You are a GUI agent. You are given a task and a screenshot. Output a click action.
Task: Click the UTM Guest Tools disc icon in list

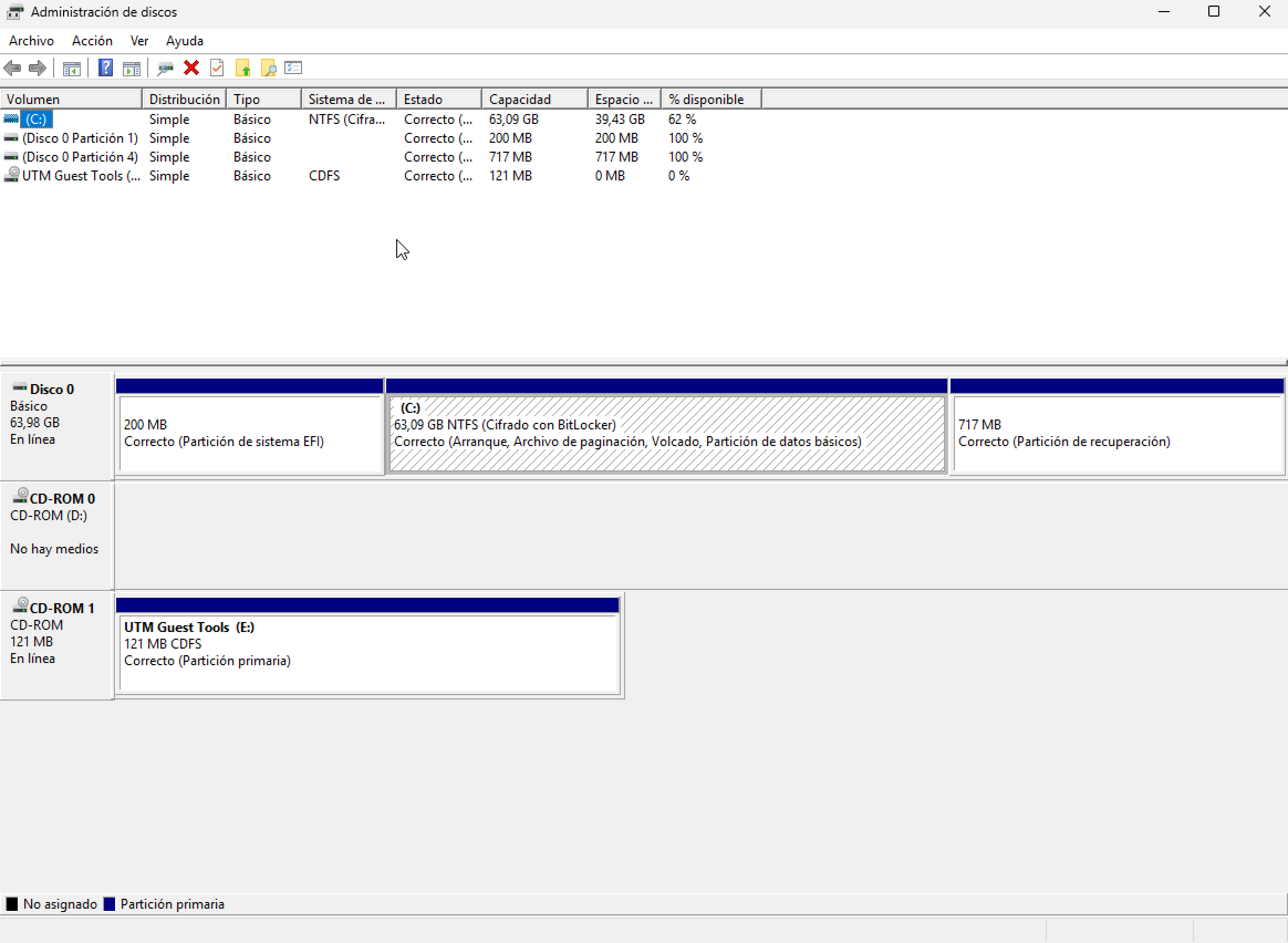tap(12, 175)
